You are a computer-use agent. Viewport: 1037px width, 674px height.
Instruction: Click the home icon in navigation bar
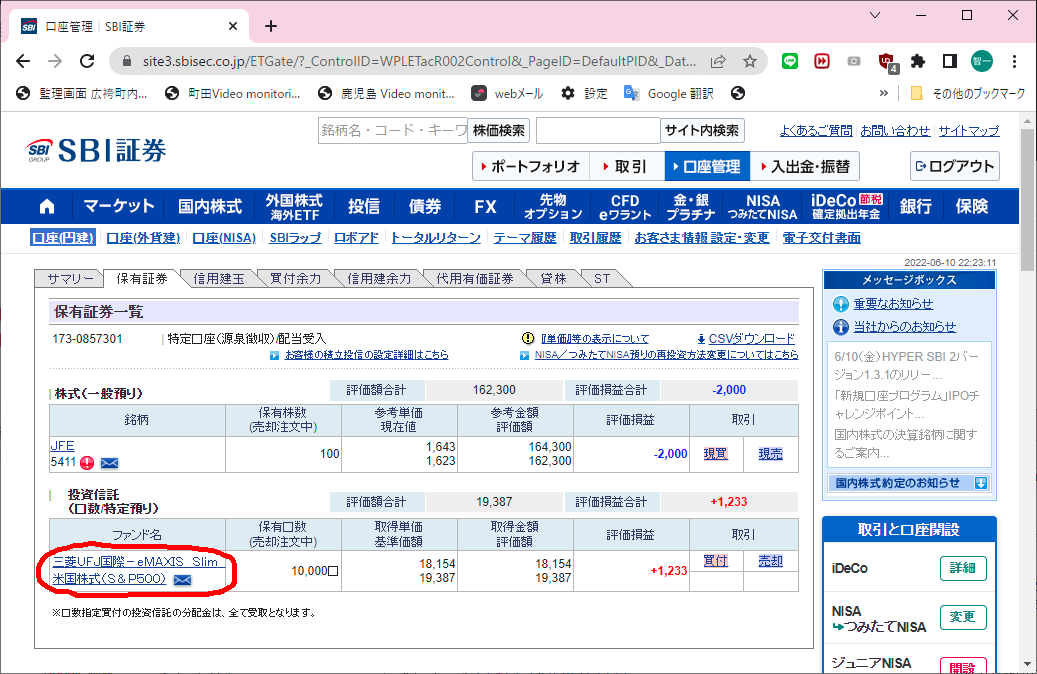(x=47, y=207)
